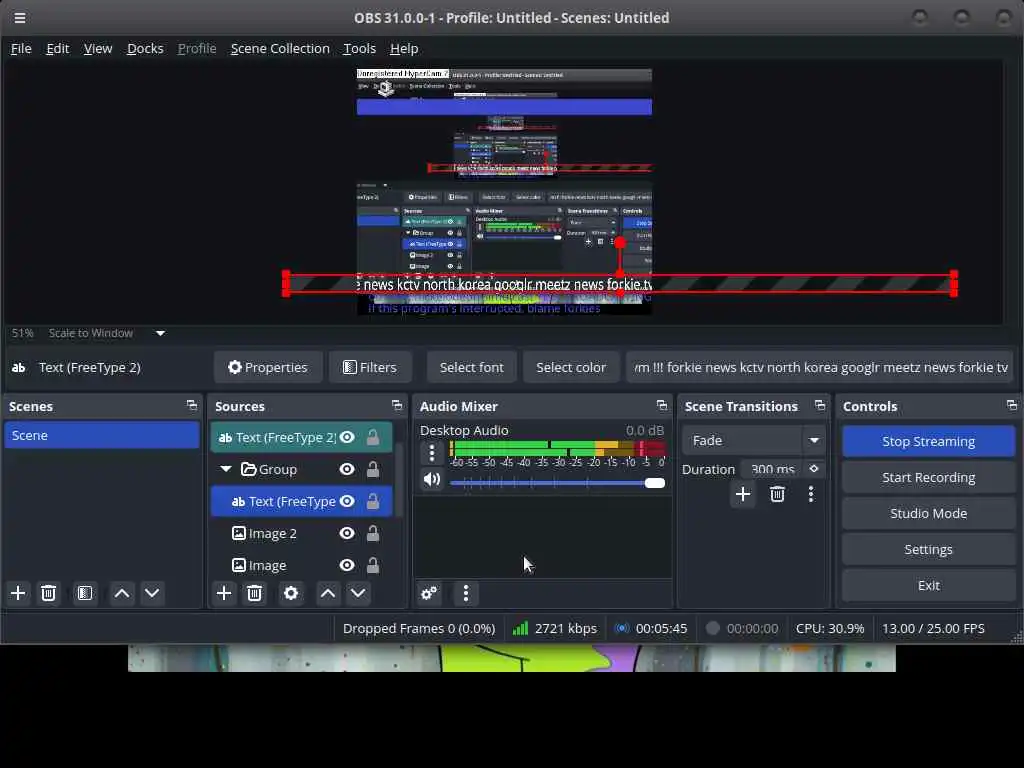Open source Properties button
The image size is (1024, 768).
coord(268,368)
